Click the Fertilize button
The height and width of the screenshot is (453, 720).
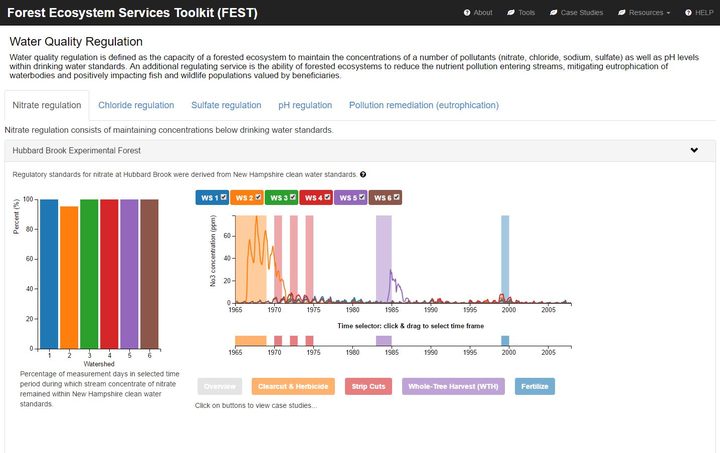tap(534, 386)
